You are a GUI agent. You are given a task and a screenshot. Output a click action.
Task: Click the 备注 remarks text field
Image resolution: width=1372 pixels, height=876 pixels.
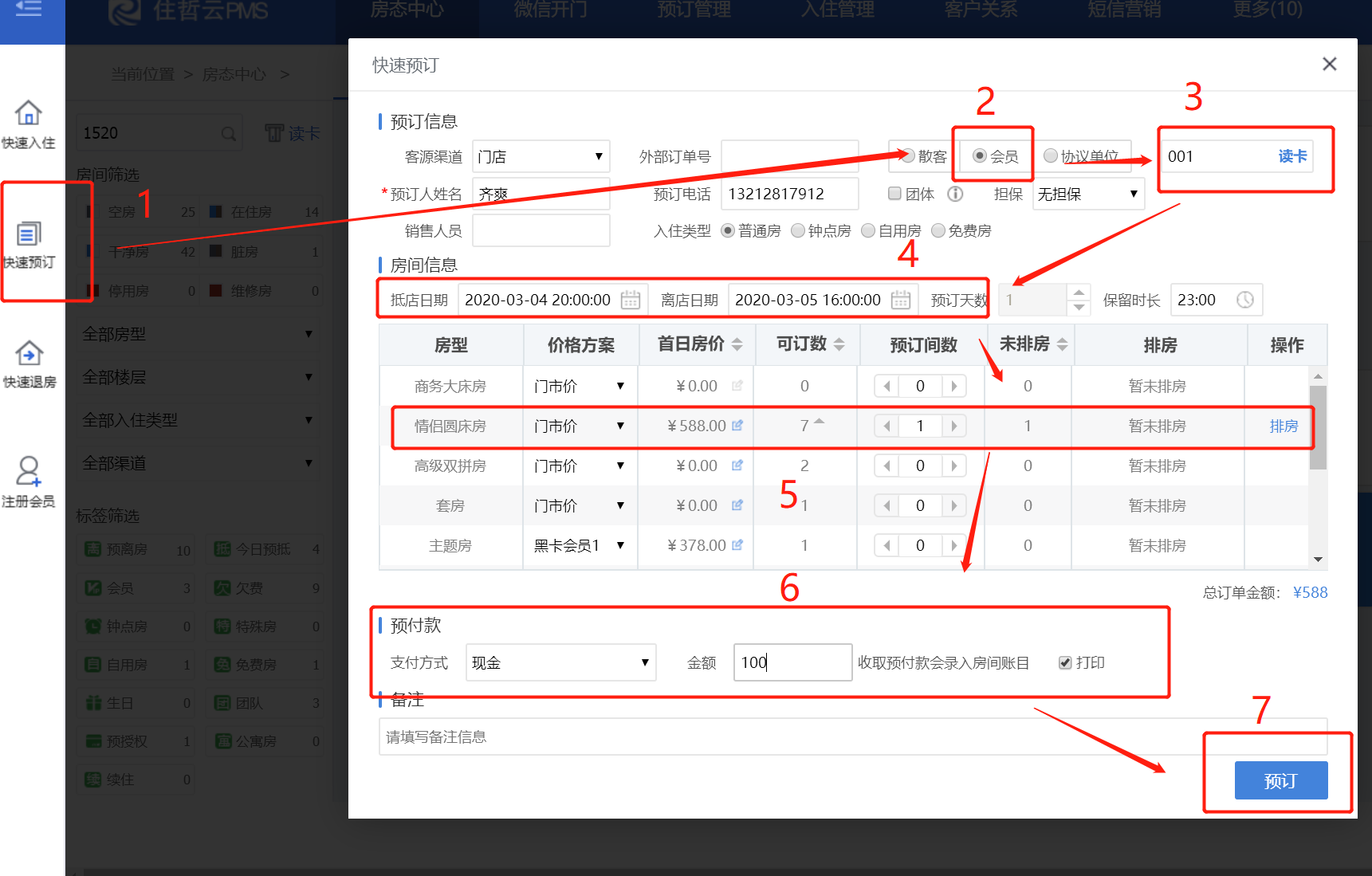853,737
